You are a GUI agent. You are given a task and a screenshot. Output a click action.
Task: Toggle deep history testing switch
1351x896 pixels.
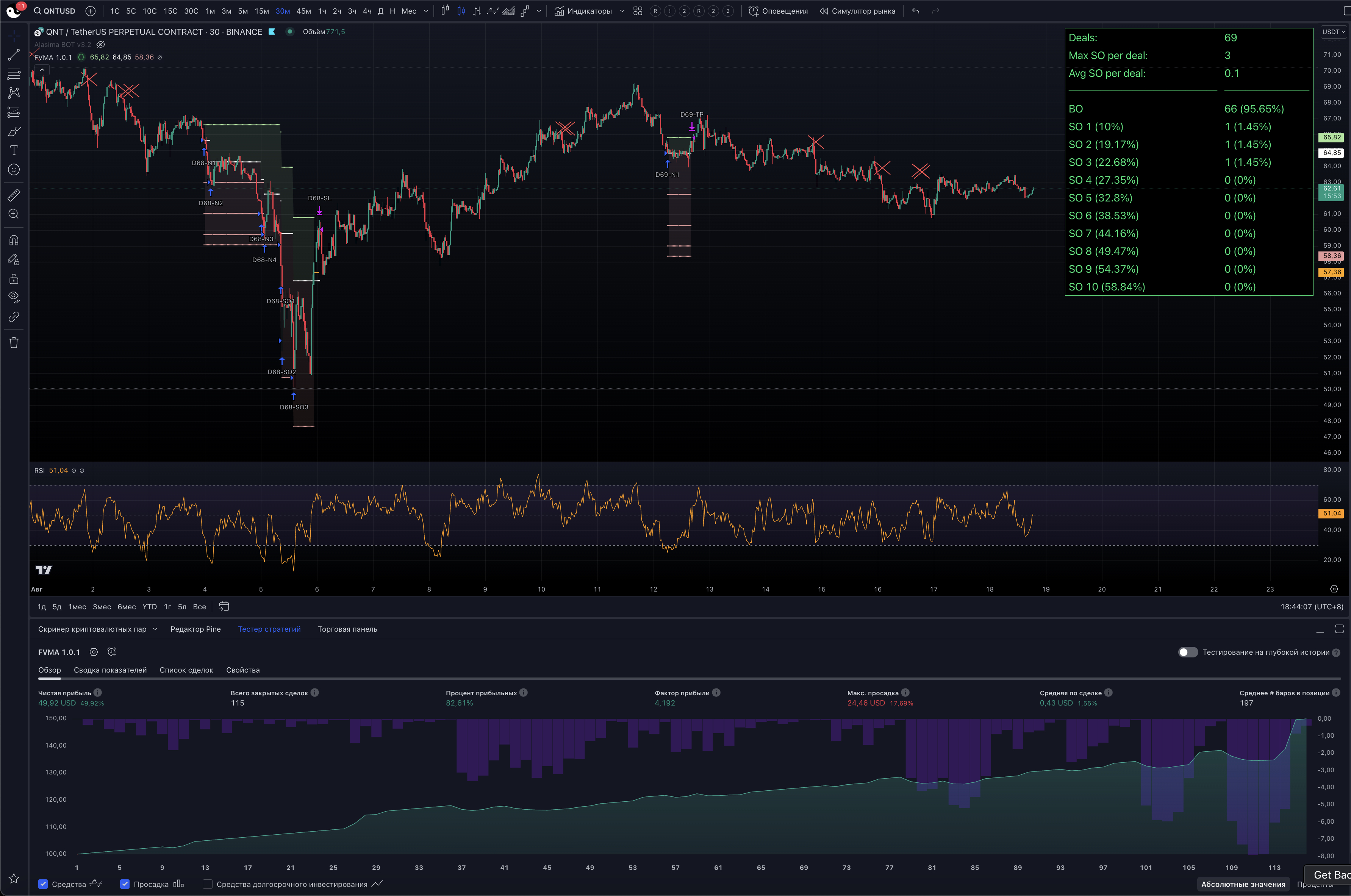[1188, 652]
